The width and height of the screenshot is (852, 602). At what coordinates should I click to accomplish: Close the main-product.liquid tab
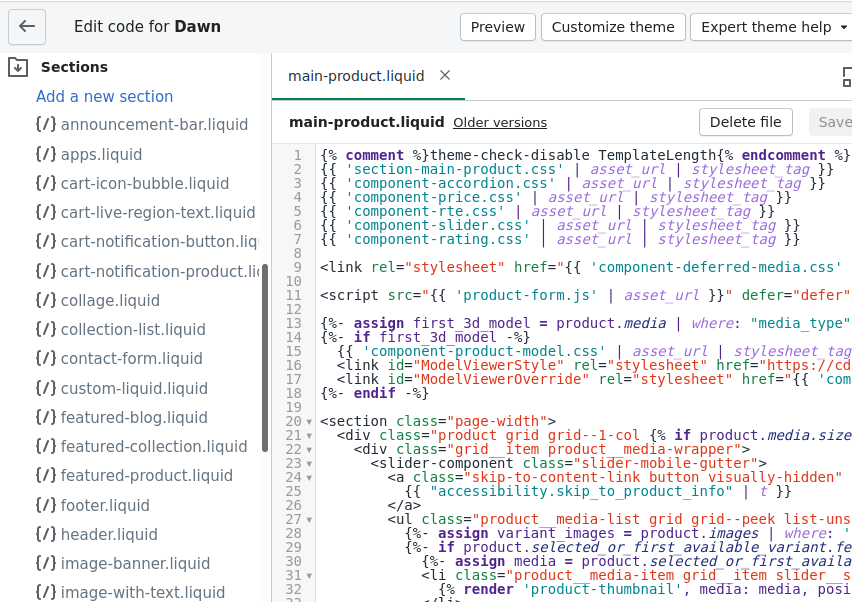pos(445,75)
